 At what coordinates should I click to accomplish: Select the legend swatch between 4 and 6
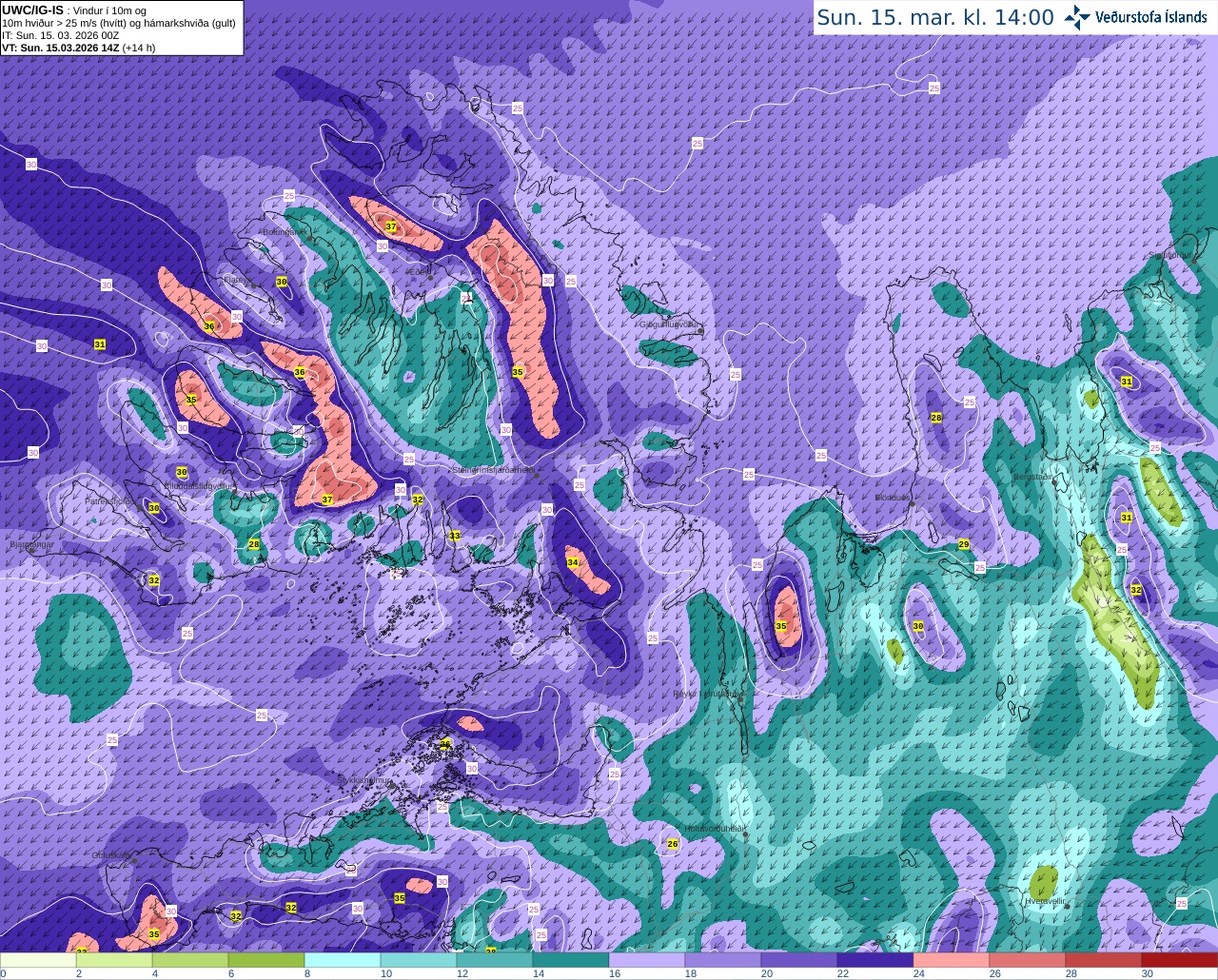point(190,960)
